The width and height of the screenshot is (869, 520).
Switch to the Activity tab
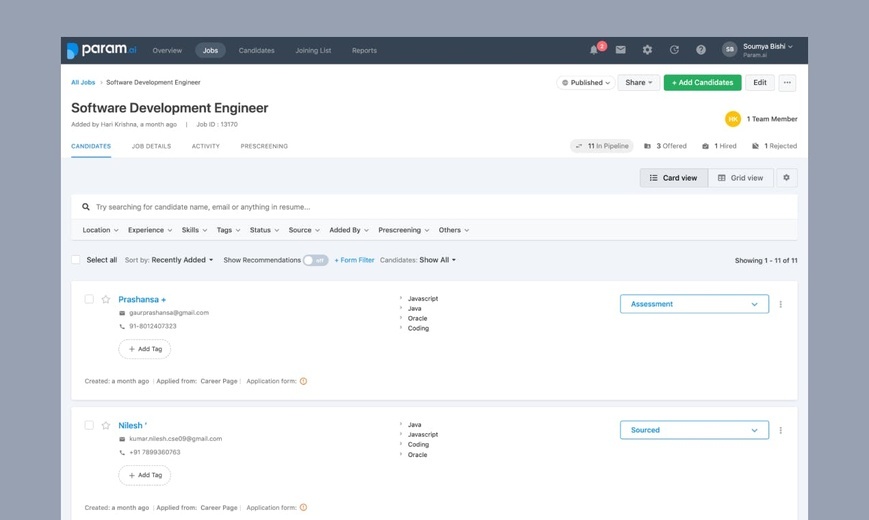[x=206, y=146]
